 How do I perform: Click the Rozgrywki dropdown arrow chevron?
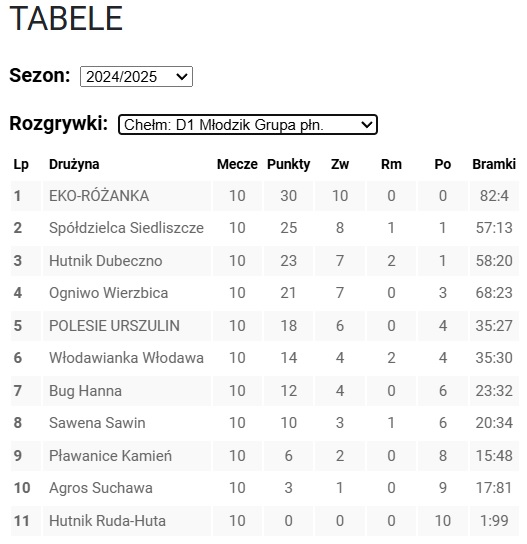(x=367, y=125)
